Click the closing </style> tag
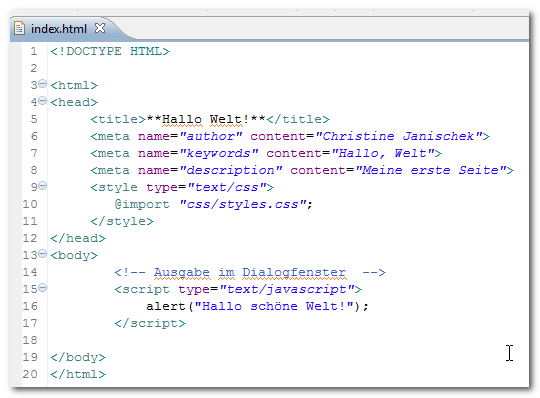540x398 pixels. coord(122,221)
